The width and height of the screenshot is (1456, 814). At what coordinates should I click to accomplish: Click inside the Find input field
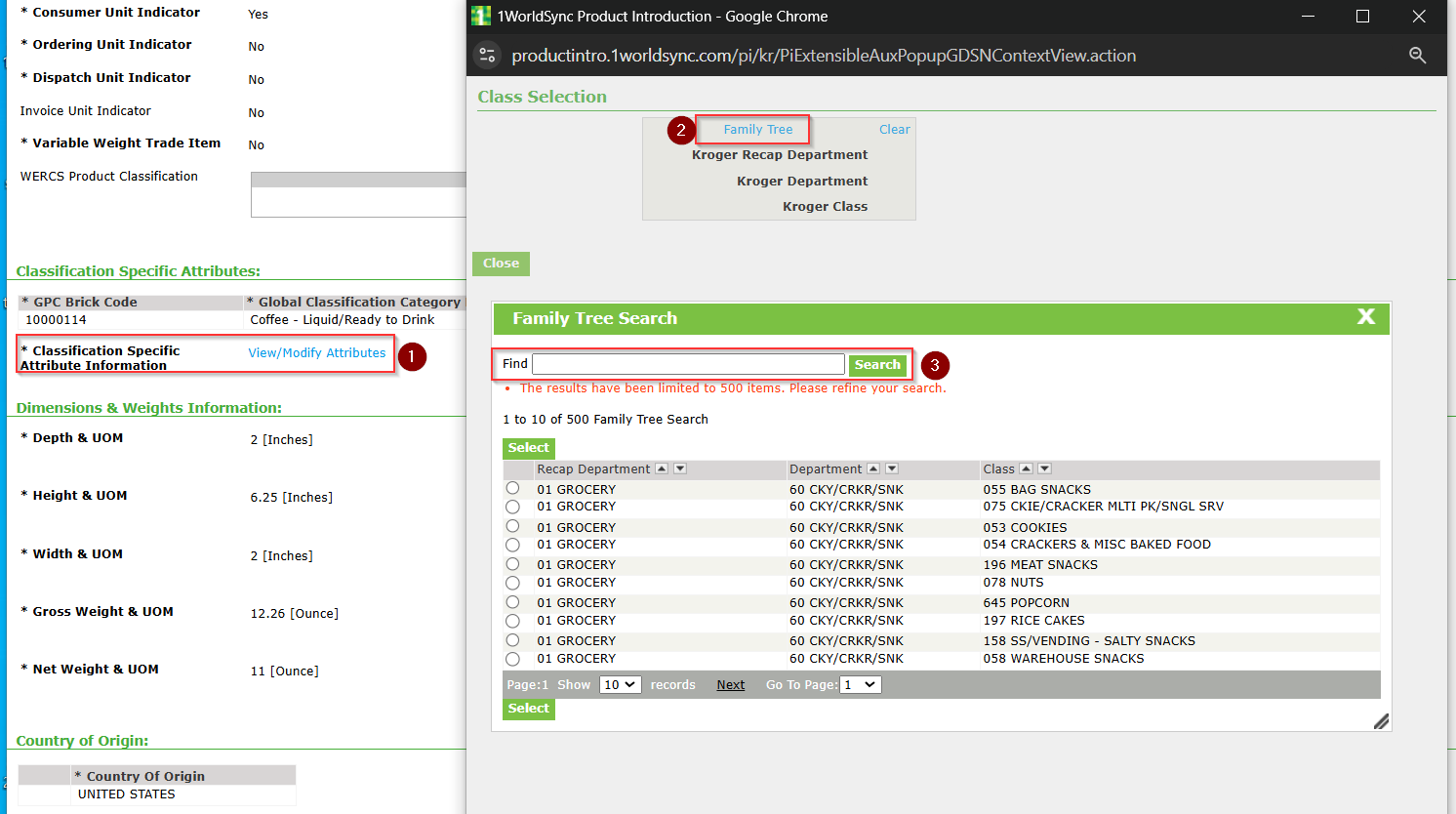(688, 364)
